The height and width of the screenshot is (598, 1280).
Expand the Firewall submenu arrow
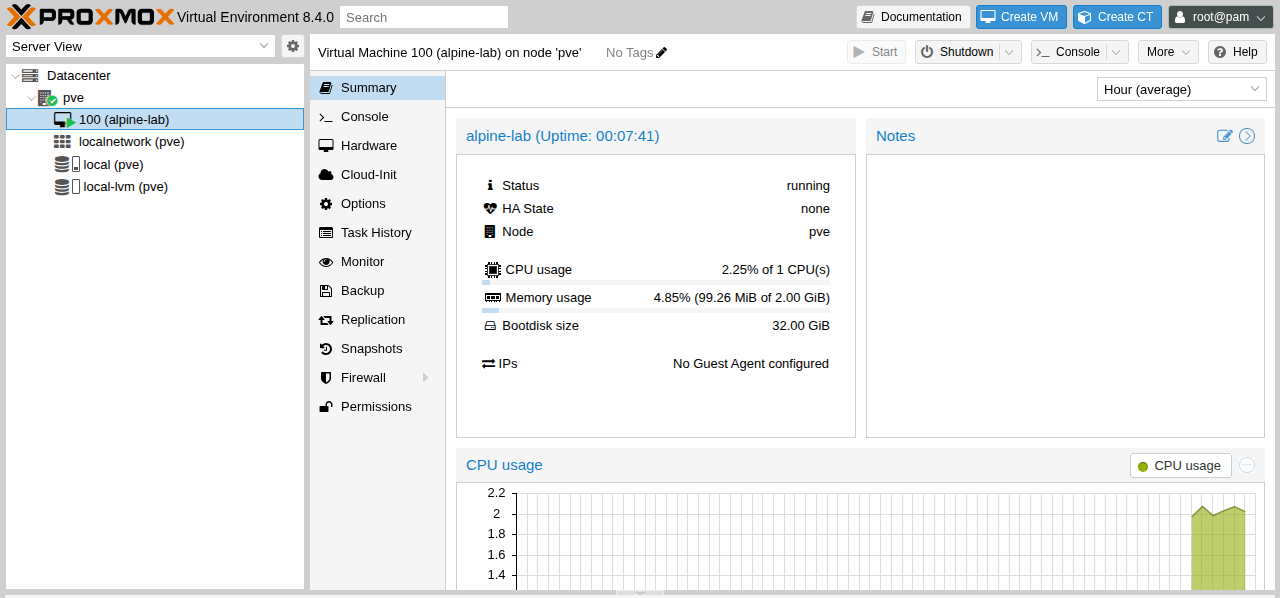(x=426, y=378)
